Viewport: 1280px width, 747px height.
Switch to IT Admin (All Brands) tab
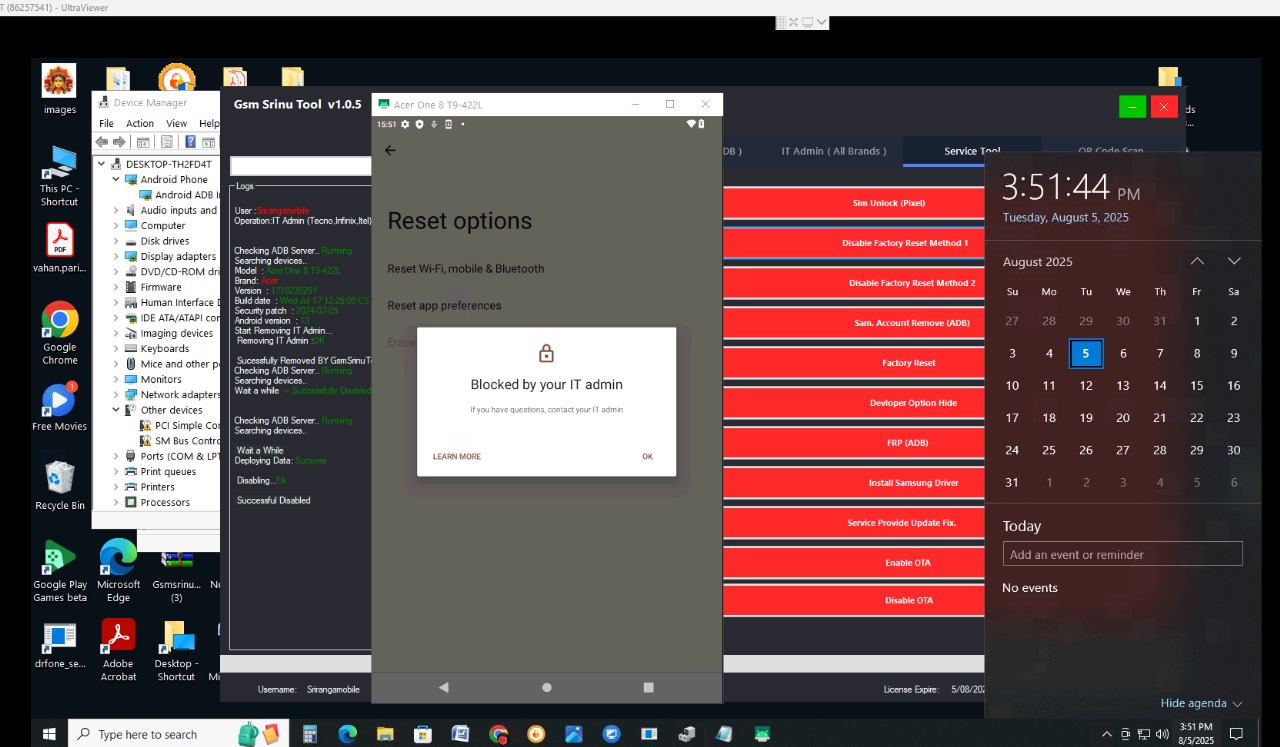(x=833, y=151)
